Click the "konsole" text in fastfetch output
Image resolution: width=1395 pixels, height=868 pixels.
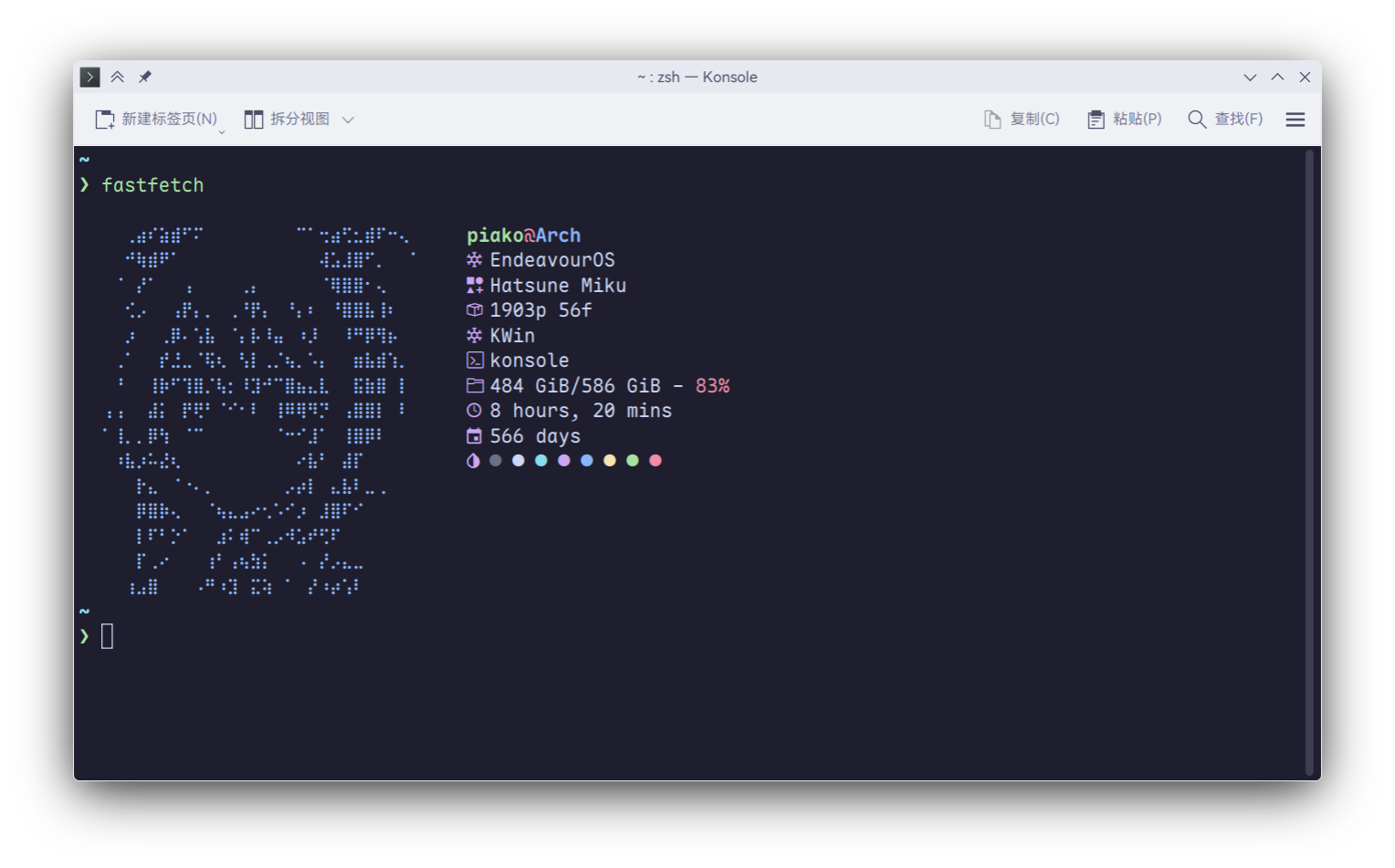[x=530, y=361]
